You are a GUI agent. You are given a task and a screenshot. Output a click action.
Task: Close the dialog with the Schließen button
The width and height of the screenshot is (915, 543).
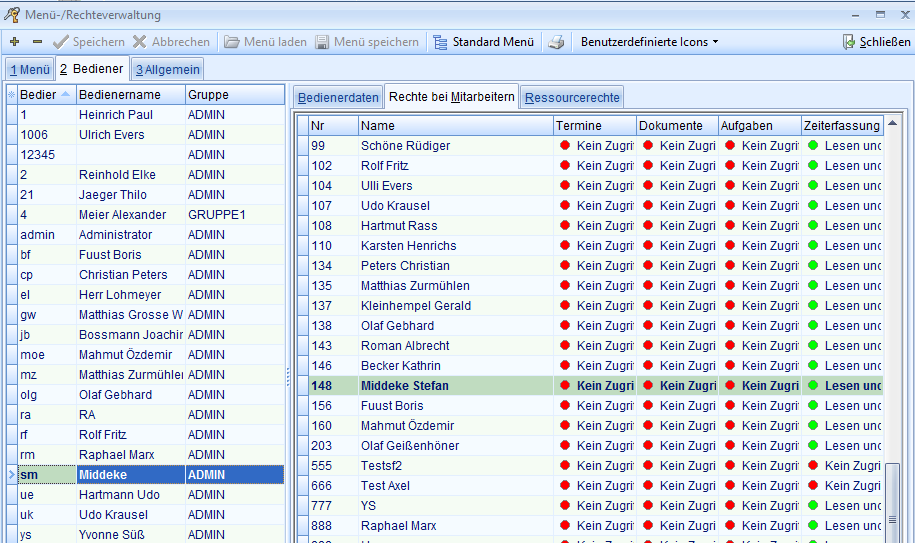pos(877,42)
